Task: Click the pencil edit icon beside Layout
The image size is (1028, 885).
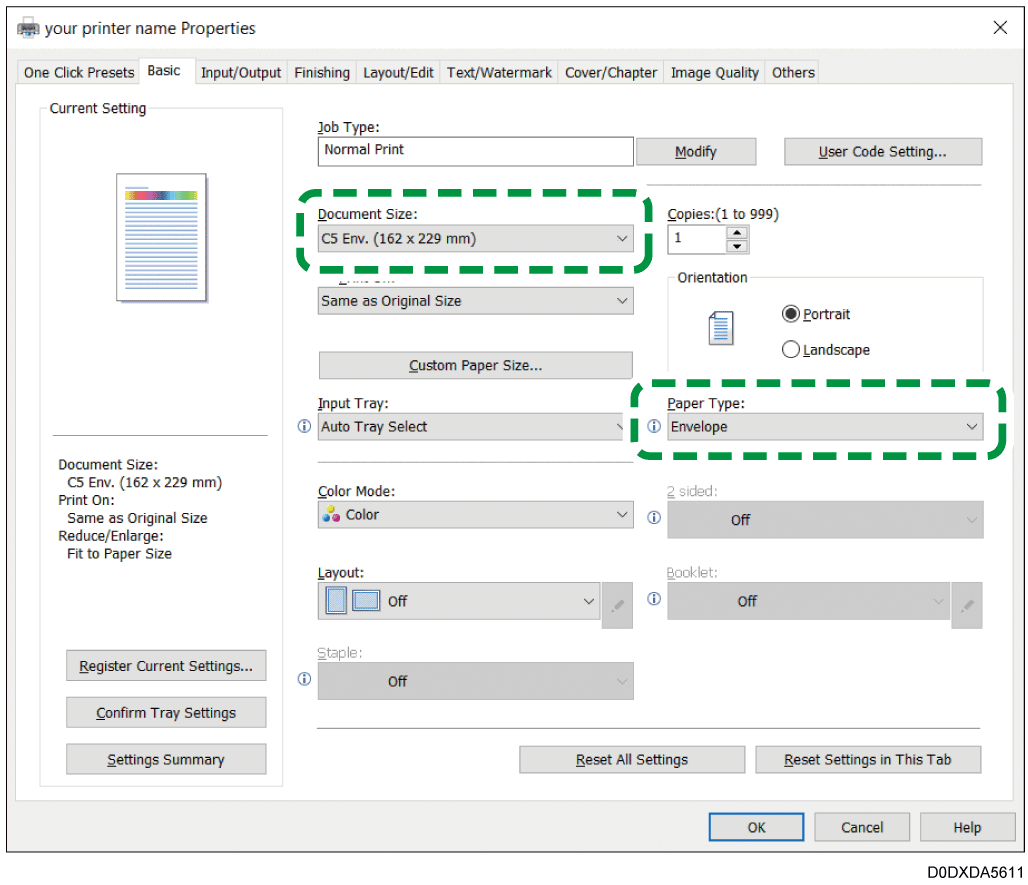Action: (617, 605)
